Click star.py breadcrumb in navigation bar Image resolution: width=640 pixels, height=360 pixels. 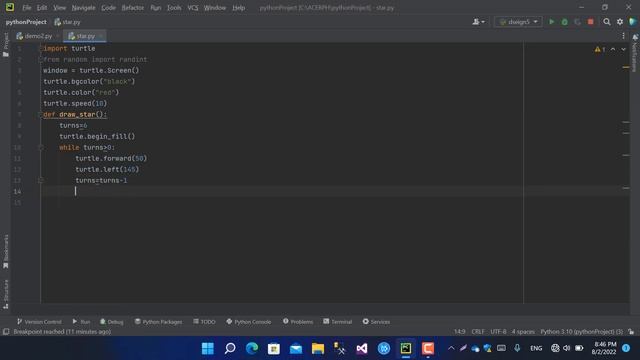[x=68, y=22]
